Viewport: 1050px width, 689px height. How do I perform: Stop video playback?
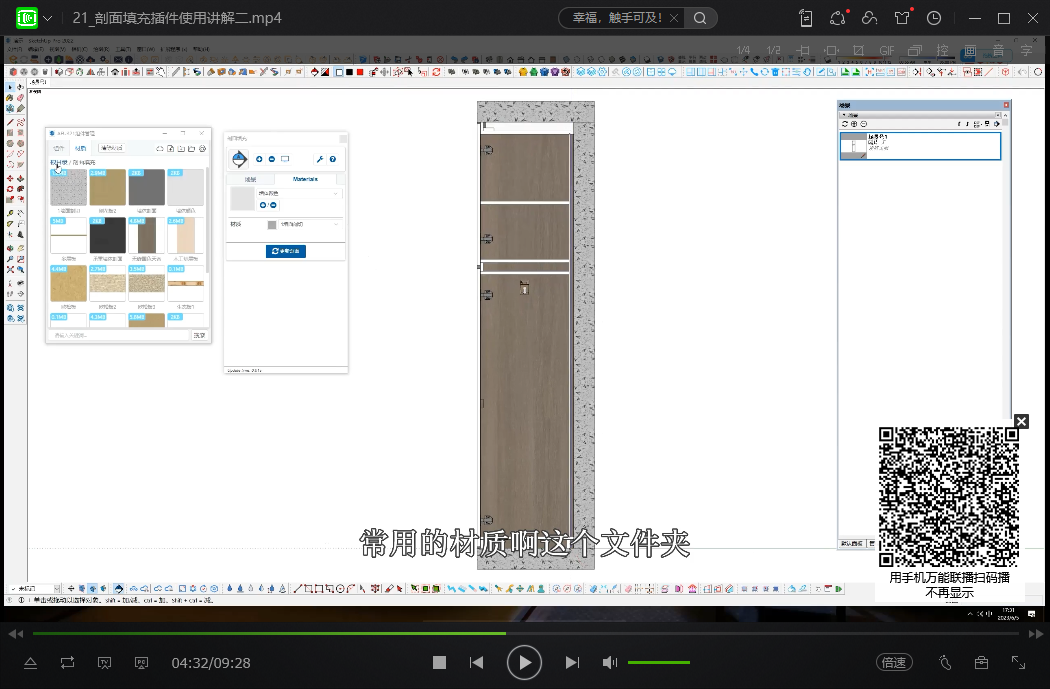439,663
